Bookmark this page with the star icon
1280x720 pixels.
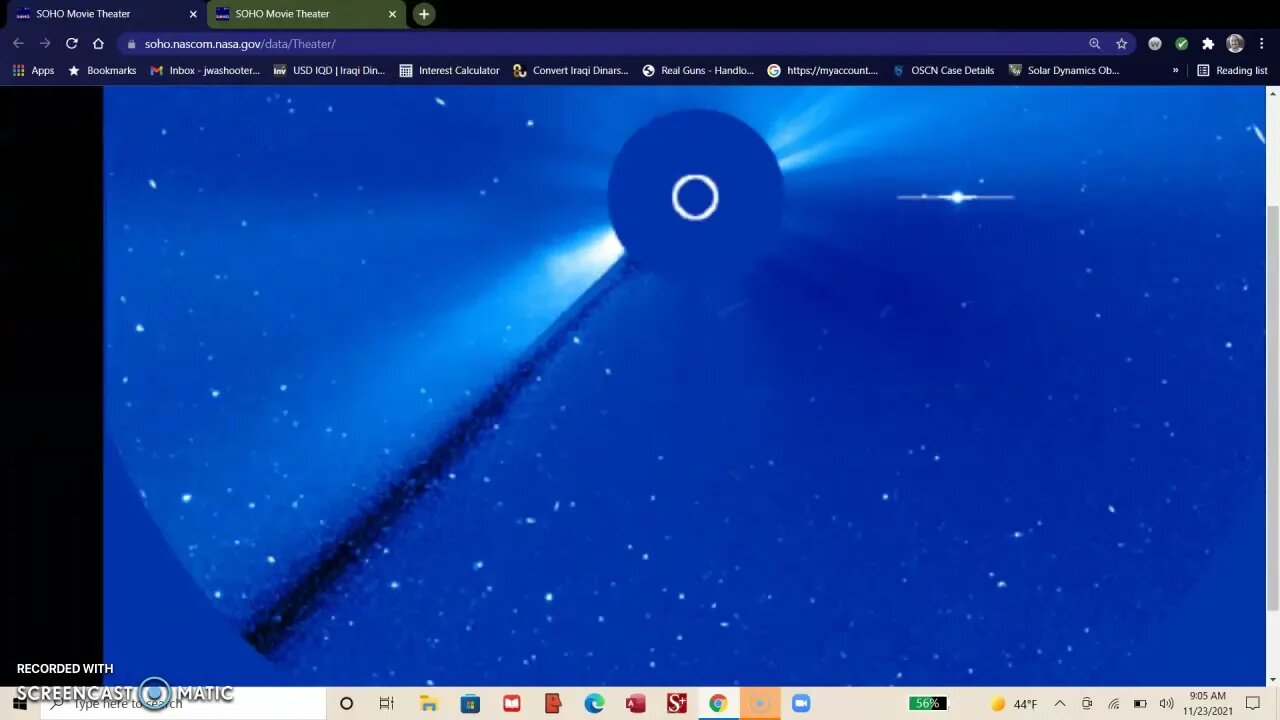pos(1121,44)
